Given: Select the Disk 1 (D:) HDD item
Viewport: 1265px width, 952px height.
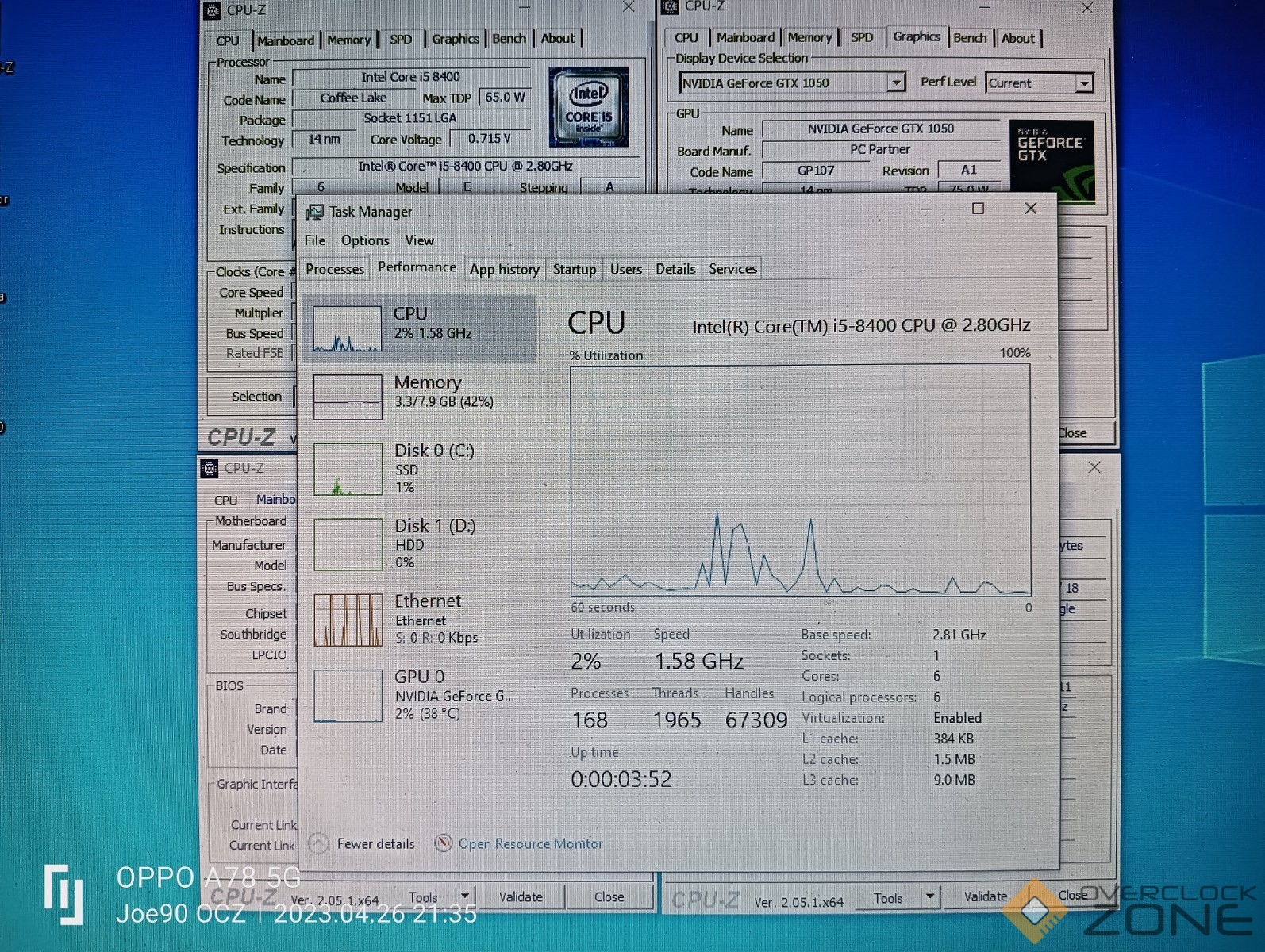Looking at the screenshot, I should click(419, 543).
